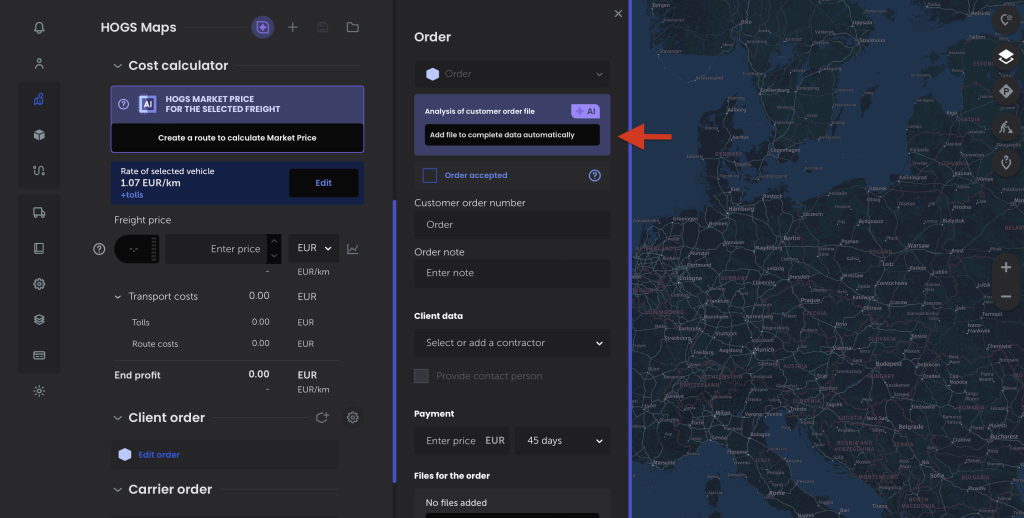This screenshot has width=1024, height=518.
Task: Zoom in the map with plus
Action: point(1006,267)
